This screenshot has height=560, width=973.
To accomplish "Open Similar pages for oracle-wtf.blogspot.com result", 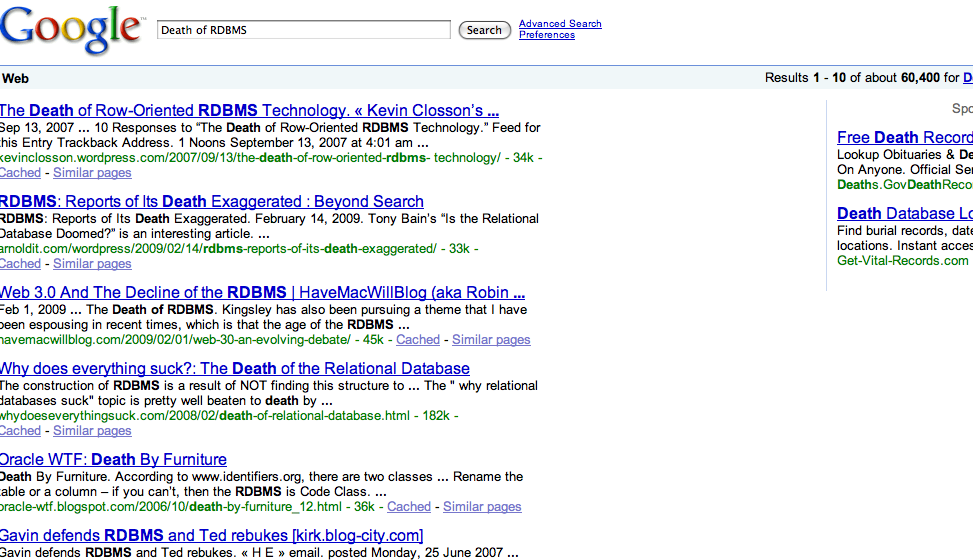I will pos(482,507).
